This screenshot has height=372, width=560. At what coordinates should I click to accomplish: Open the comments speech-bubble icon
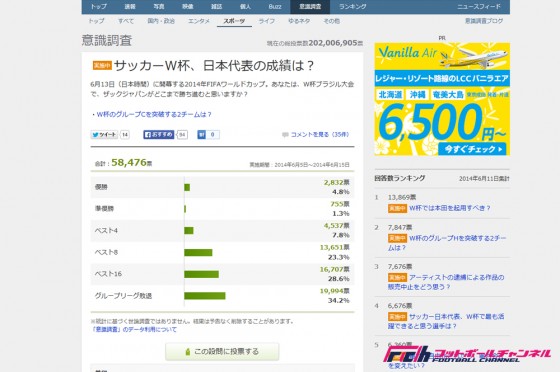pos(285,135)
